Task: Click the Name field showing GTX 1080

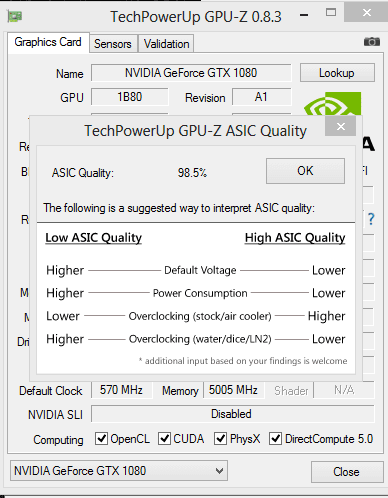Action: 191,73
